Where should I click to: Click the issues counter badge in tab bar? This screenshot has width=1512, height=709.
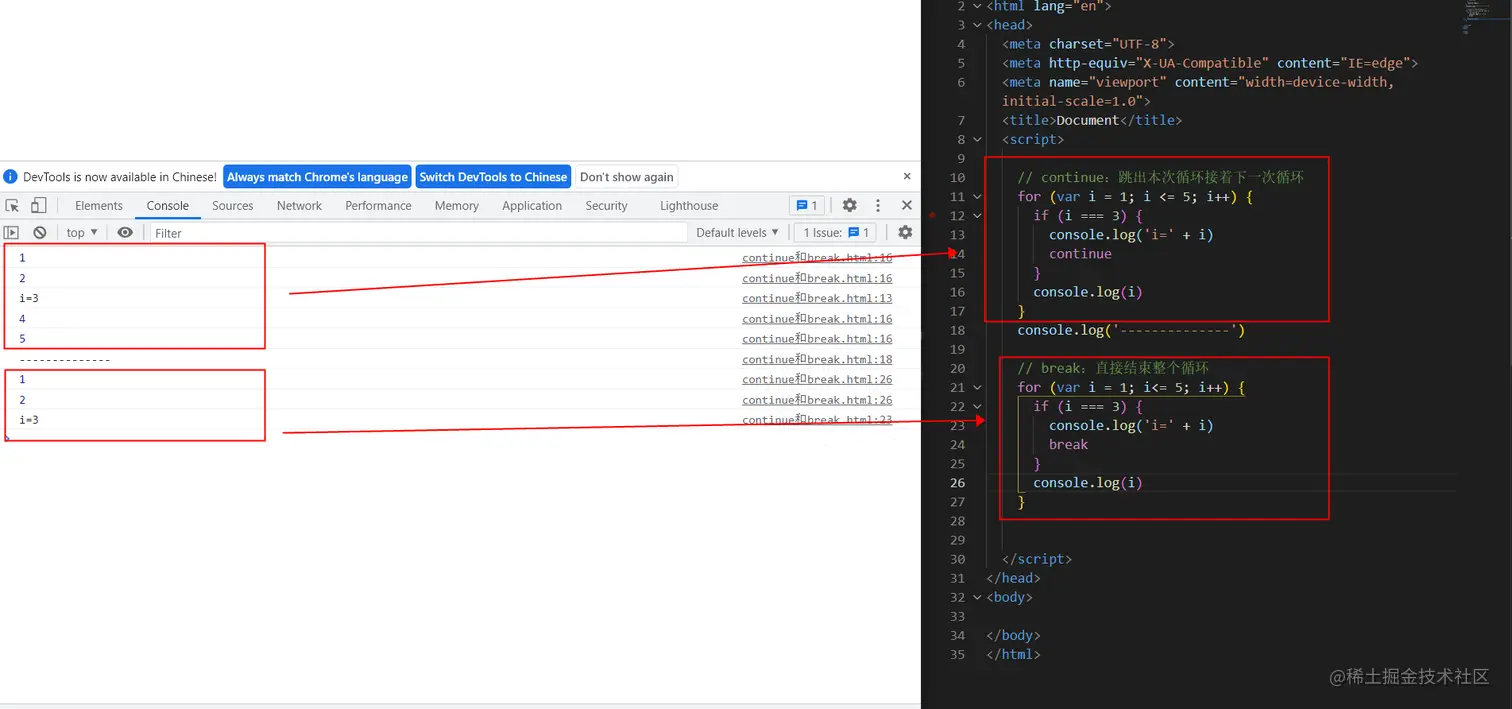[x=806, y=205]
